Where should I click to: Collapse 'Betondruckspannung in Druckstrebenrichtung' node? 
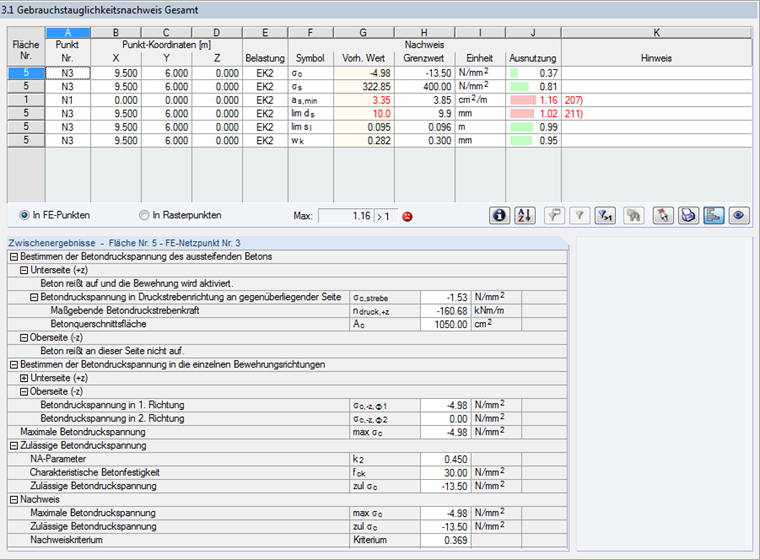(x=34, y=297)
